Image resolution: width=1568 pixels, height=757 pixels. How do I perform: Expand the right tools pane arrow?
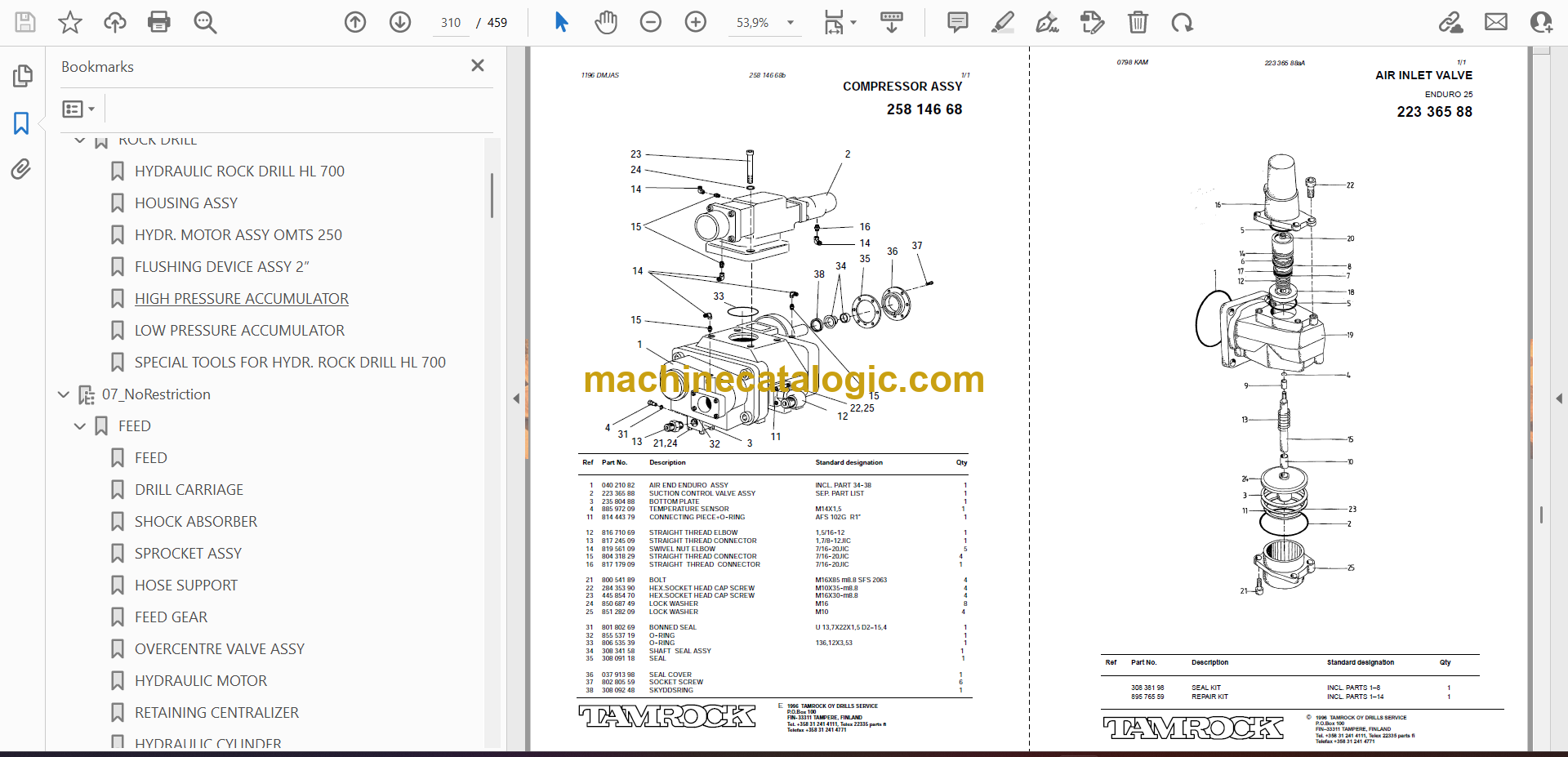tap(1559, 399)
